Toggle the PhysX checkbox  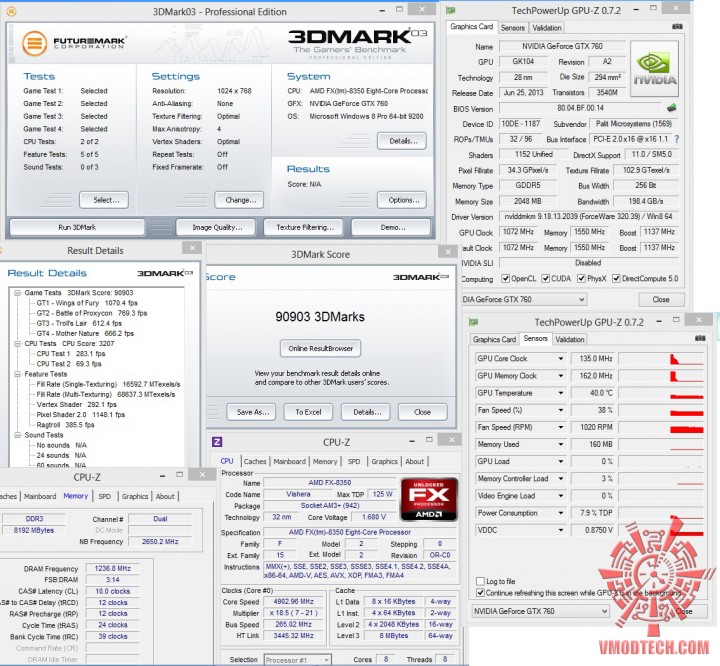[x=581, y=278]
